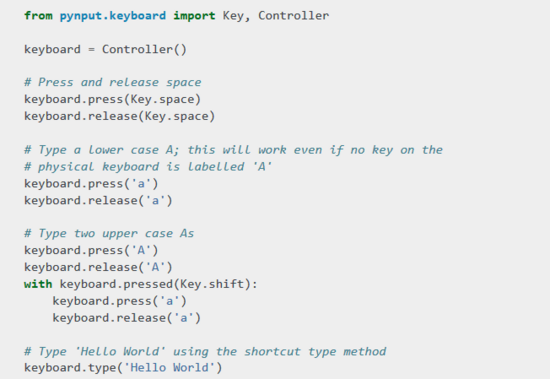Click the 'with' keyword
Image resolution: width=550 pixels, height=379 pixels.
(38, 284)
